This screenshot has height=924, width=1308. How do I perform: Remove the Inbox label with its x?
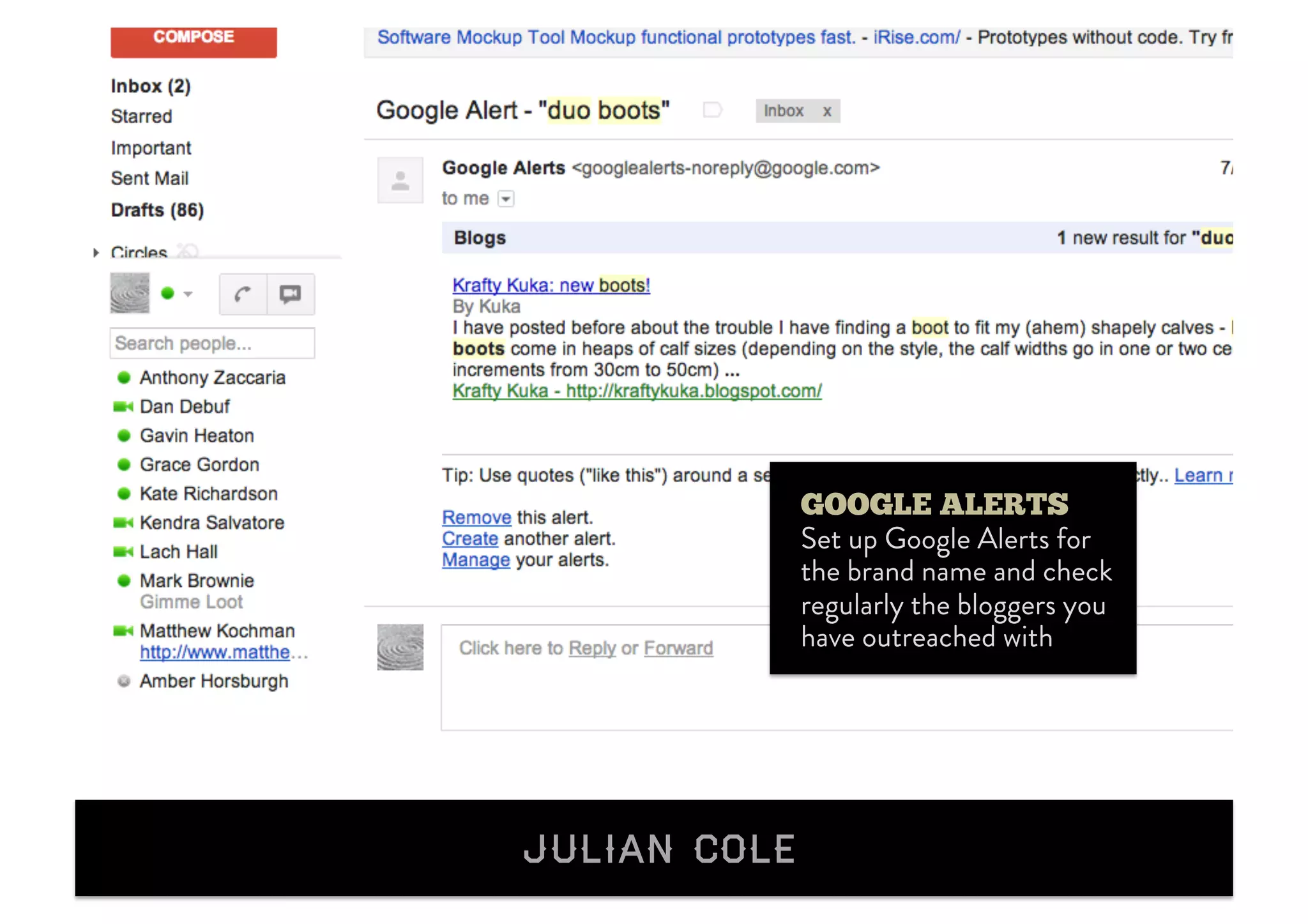click(x=827, y=111)
